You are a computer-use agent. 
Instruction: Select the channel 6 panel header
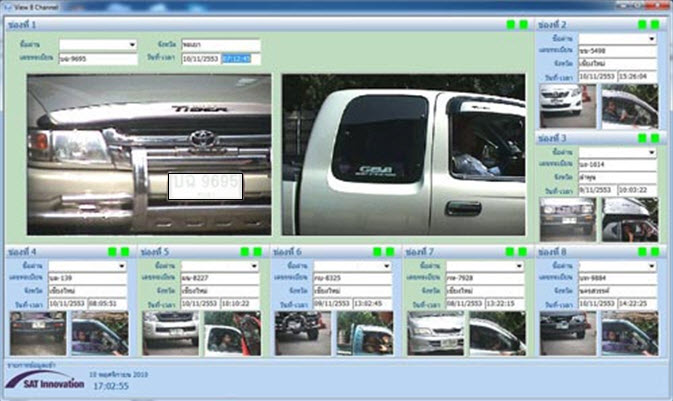[320, 252]
